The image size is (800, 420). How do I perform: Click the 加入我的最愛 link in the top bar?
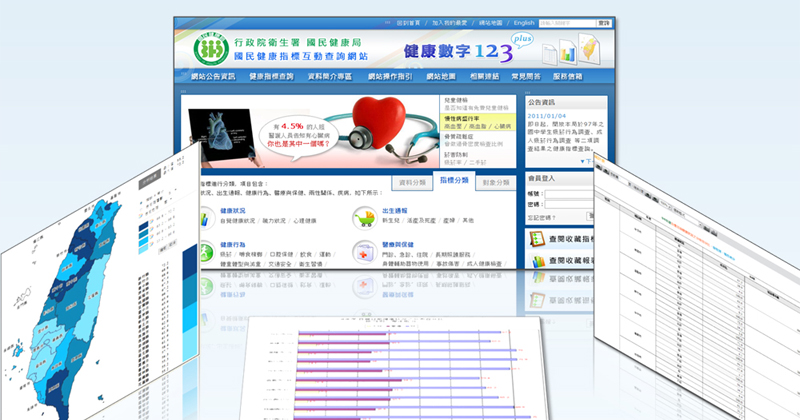click(449, 23)
